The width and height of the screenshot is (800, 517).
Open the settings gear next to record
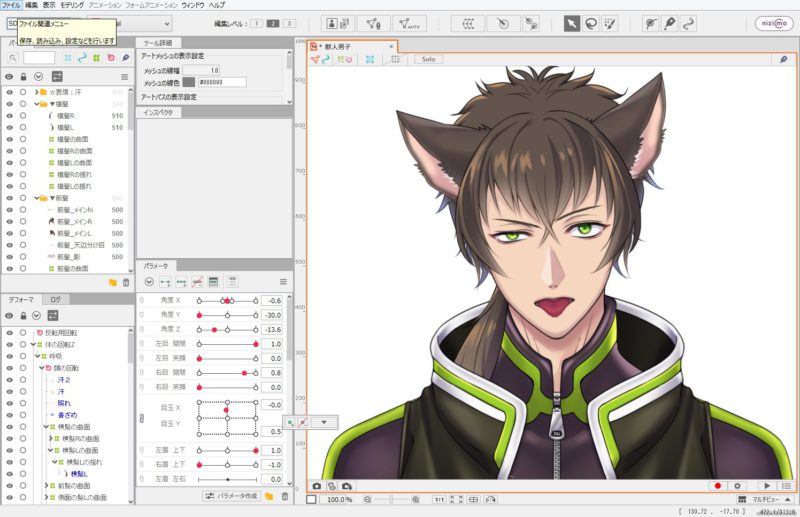737,486
